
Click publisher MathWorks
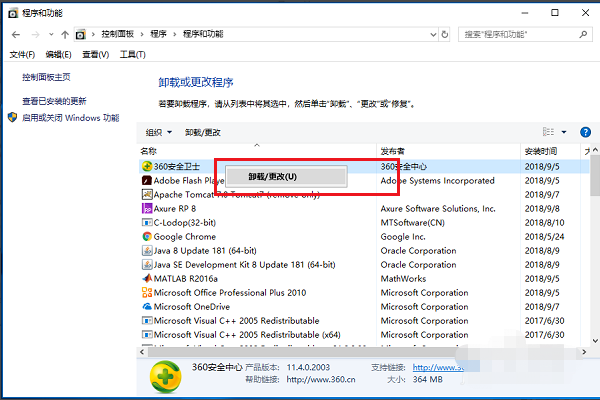[403, 279]
